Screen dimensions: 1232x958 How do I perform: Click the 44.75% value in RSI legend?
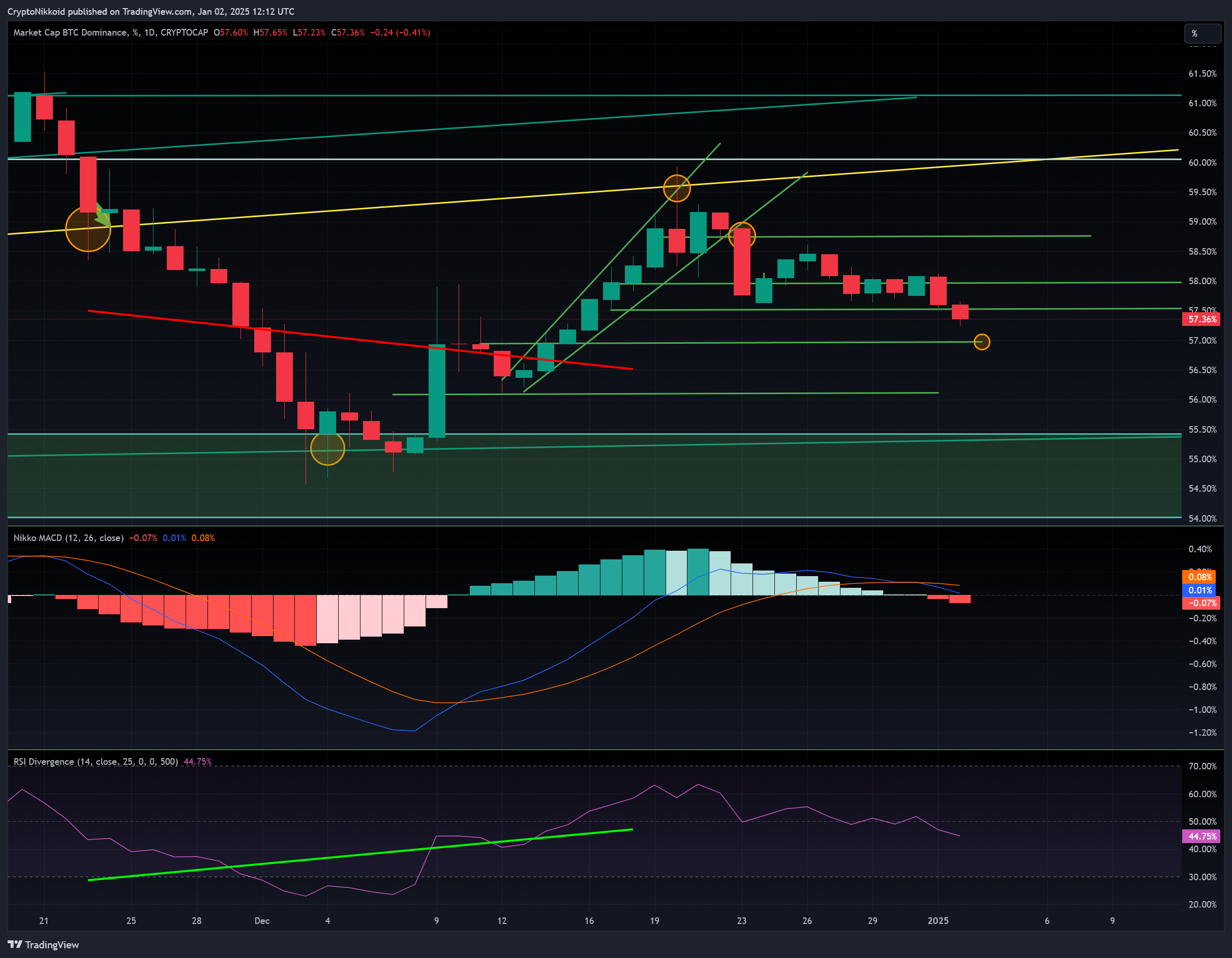197,762
